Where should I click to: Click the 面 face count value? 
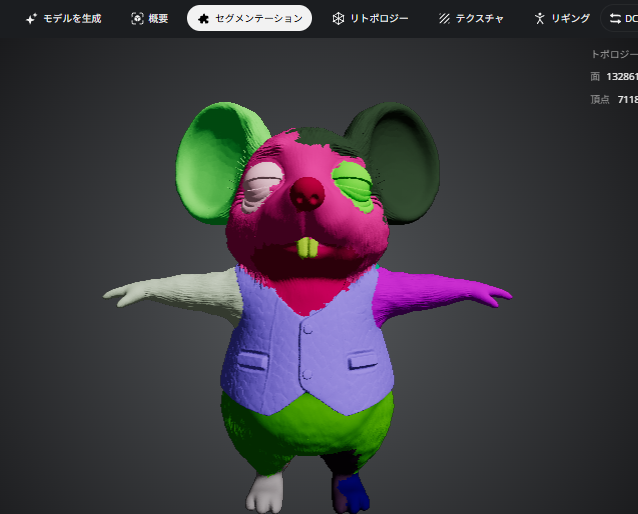pos(622,77)
